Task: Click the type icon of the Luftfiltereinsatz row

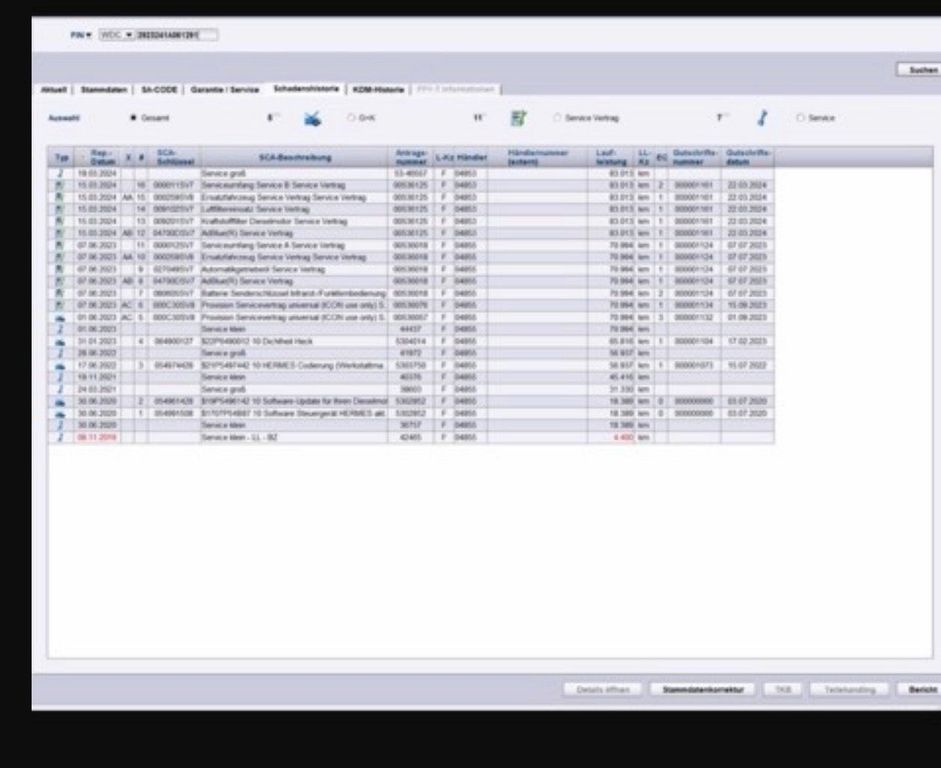Action: 61,209
